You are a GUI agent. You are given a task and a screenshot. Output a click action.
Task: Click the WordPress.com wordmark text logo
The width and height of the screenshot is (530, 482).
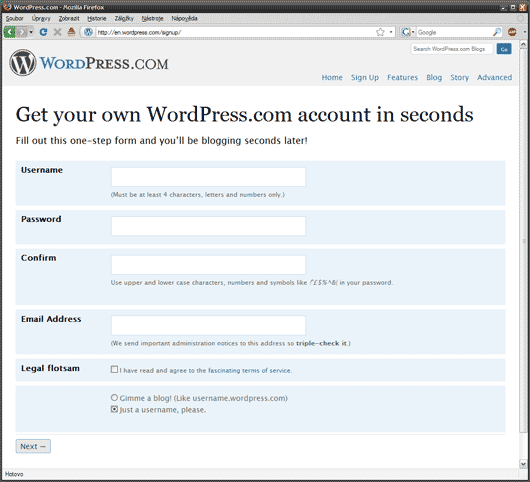(x=104, y=63)
